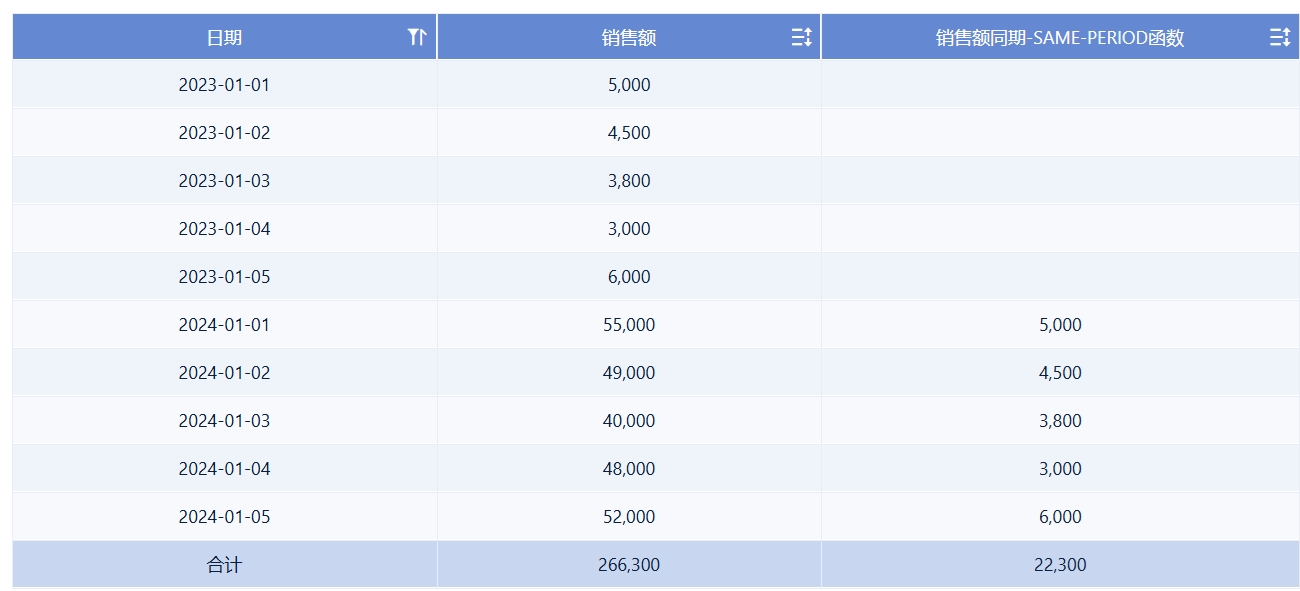Select the 22,300 same-period total cell

coord(1060,565)
